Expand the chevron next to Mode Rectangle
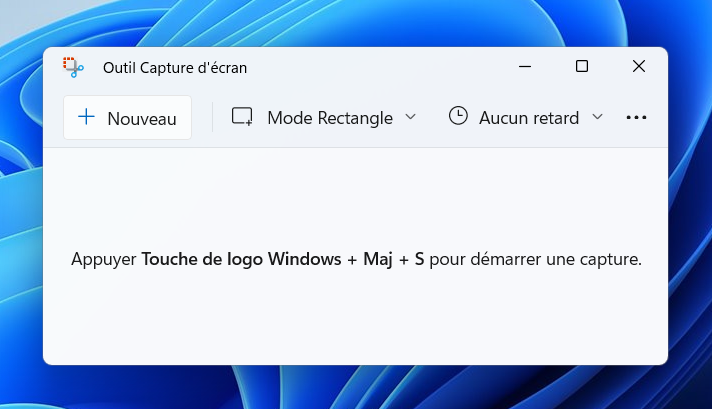The width and height of the screenshot is (712, 409). pos(410,117)
